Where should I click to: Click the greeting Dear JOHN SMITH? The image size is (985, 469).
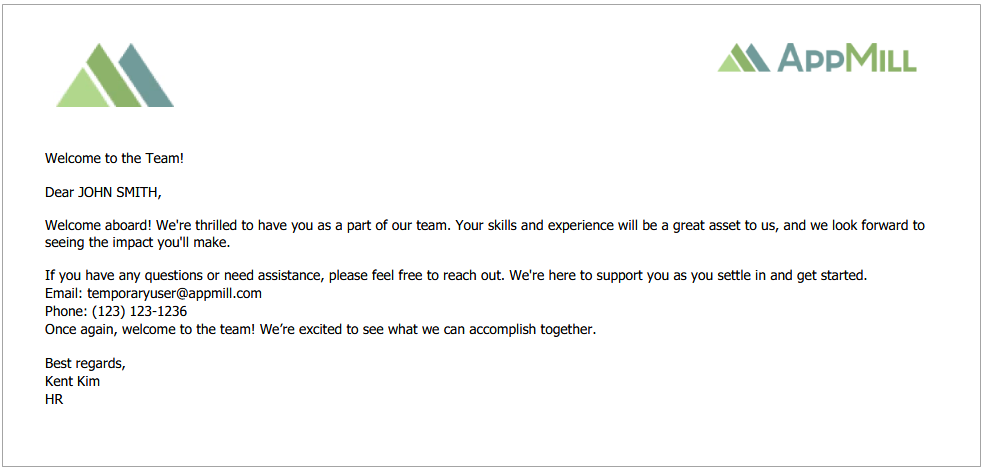pos(103,193)
